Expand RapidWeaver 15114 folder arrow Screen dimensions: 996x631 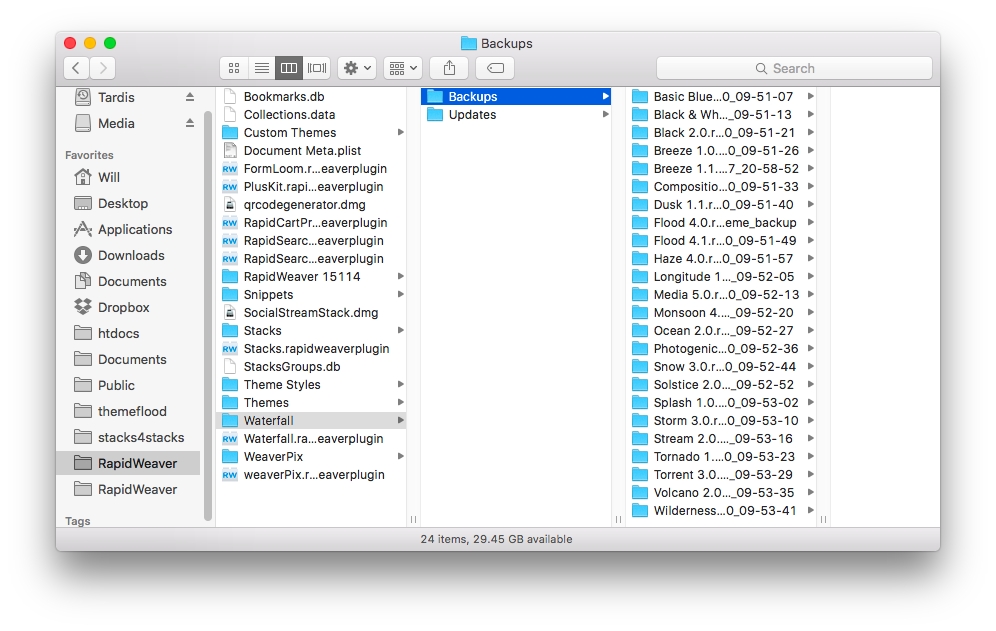[x=400, y=276]
